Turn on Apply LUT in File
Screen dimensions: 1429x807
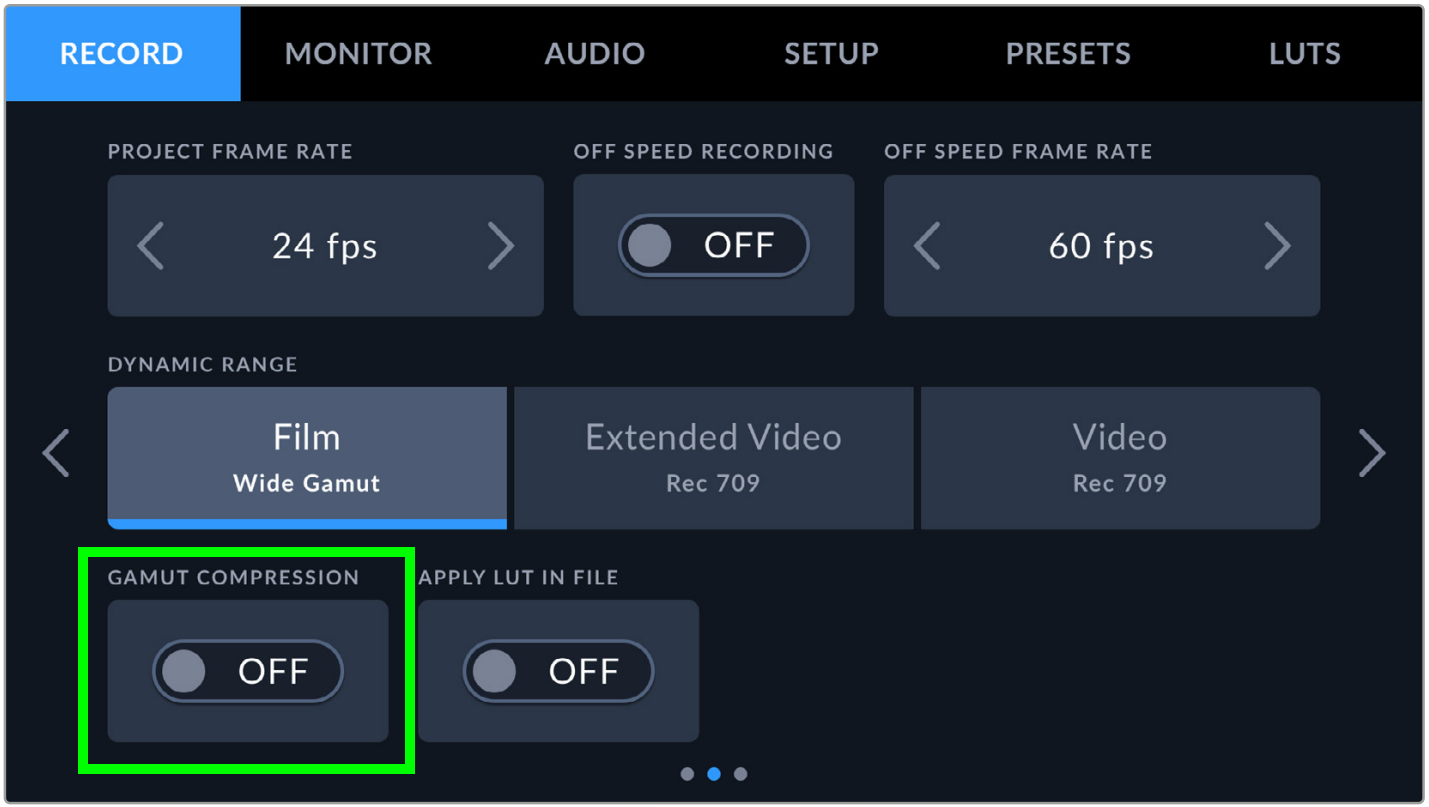tap(558, 671)
